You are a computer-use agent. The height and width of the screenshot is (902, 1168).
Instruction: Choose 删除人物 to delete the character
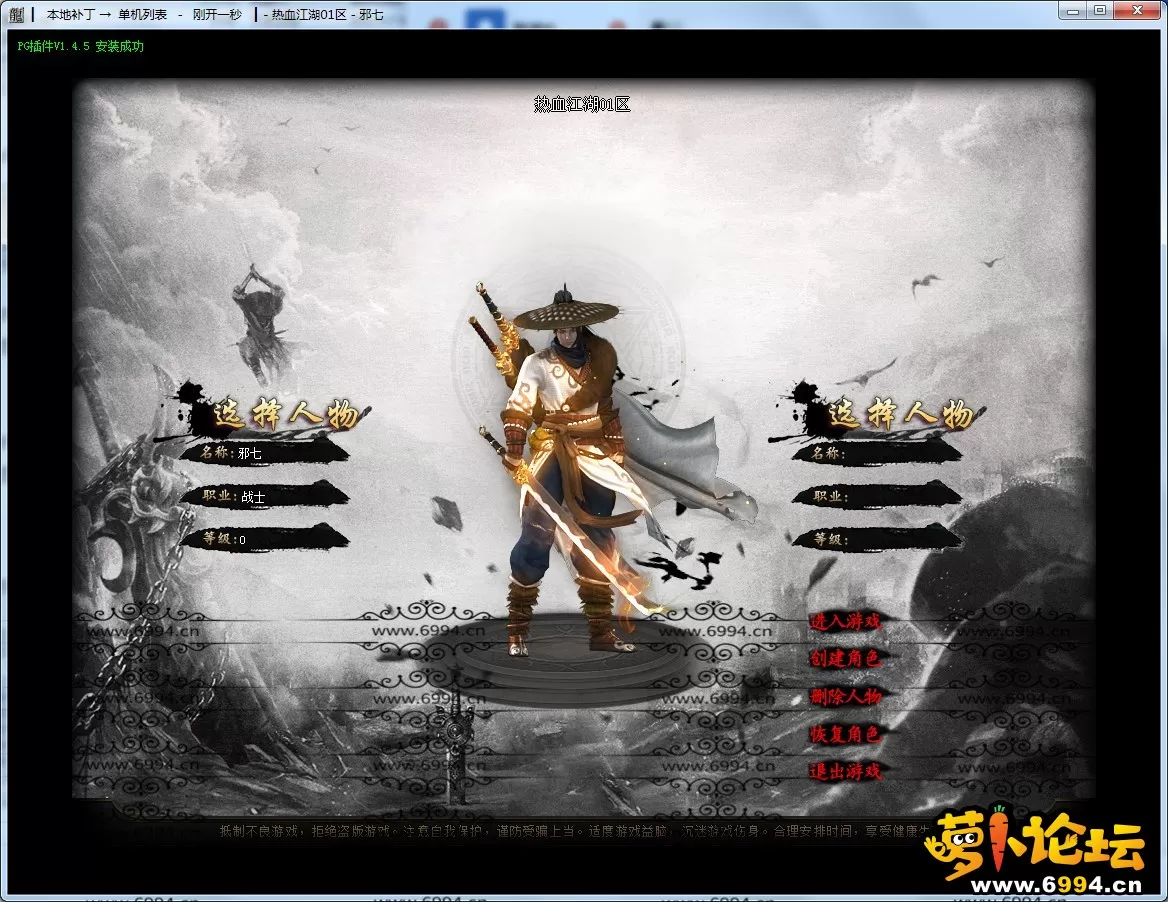pyautogui.click(x=845, y=696)
